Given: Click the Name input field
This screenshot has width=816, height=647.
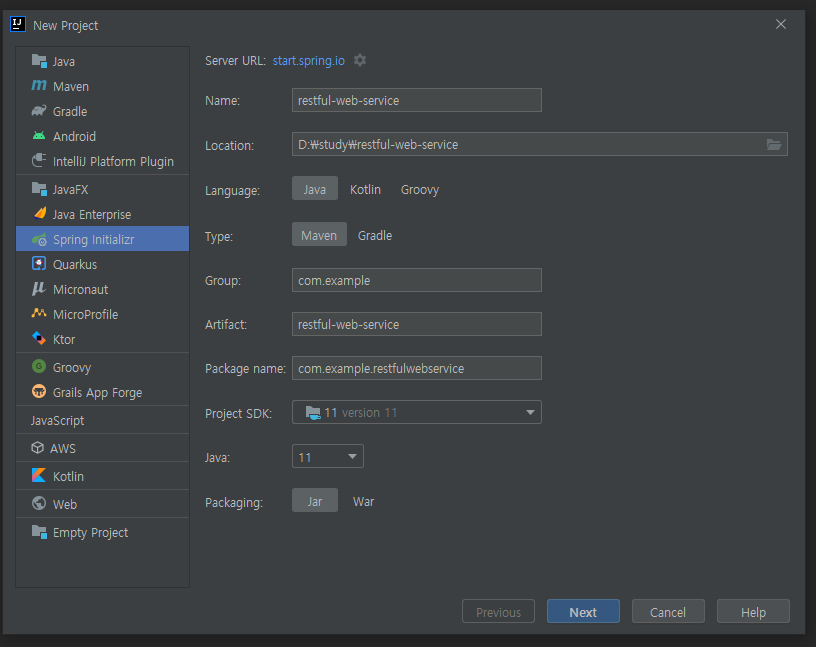Looking at the screenshot, I should pyautogui.click(x=416, y=100).
